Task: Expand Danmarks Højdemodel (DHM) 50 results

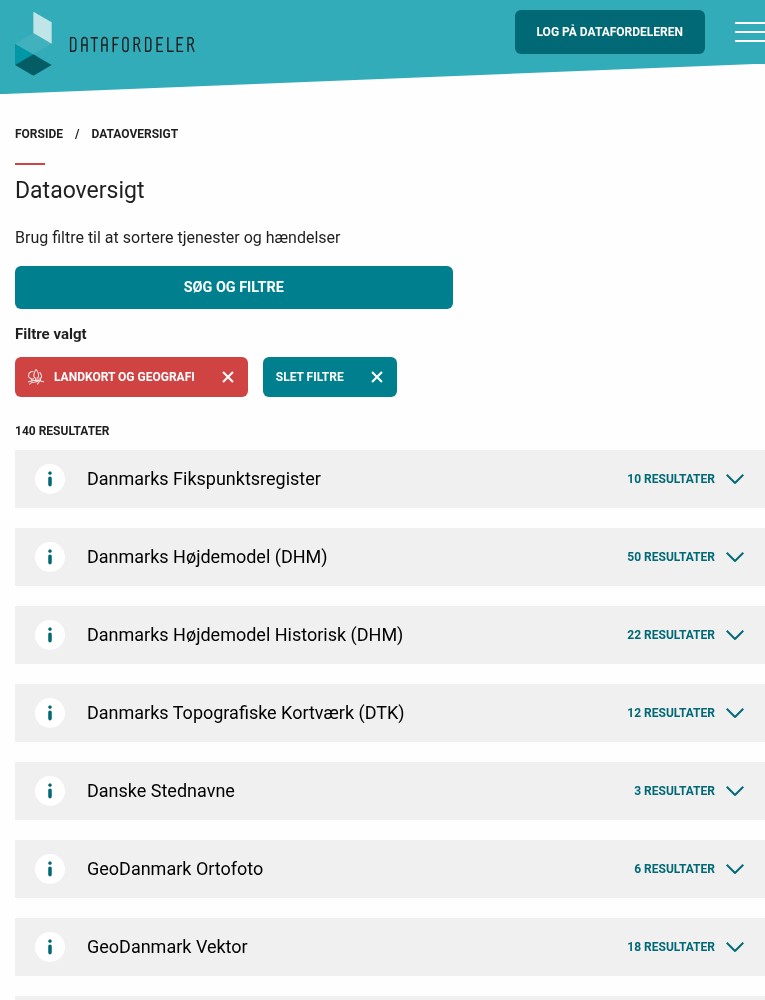Action: (x=735, y=557)
